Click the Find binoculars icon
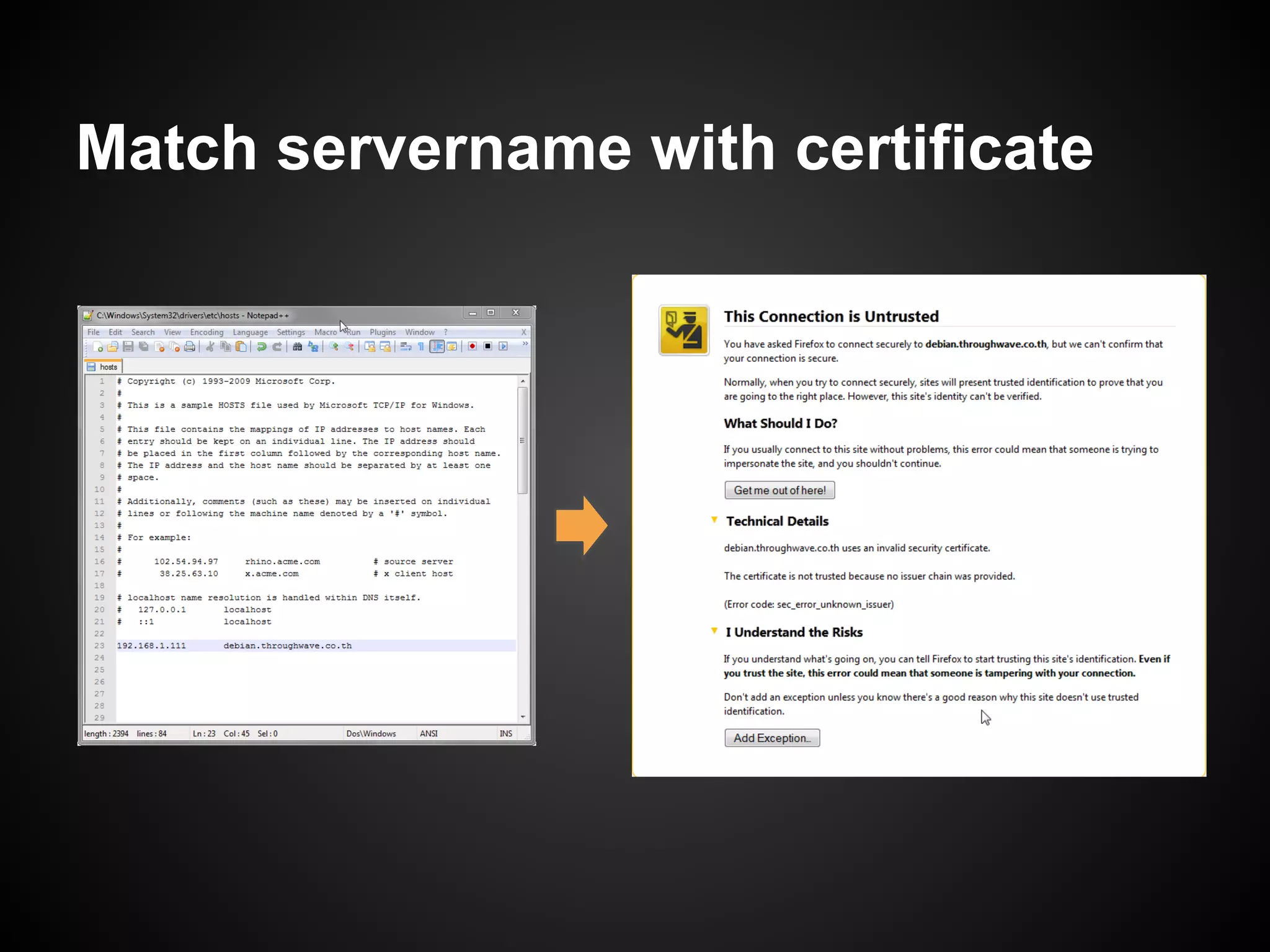This screenshot has width=1270, height=952. [x=298, y=346]
